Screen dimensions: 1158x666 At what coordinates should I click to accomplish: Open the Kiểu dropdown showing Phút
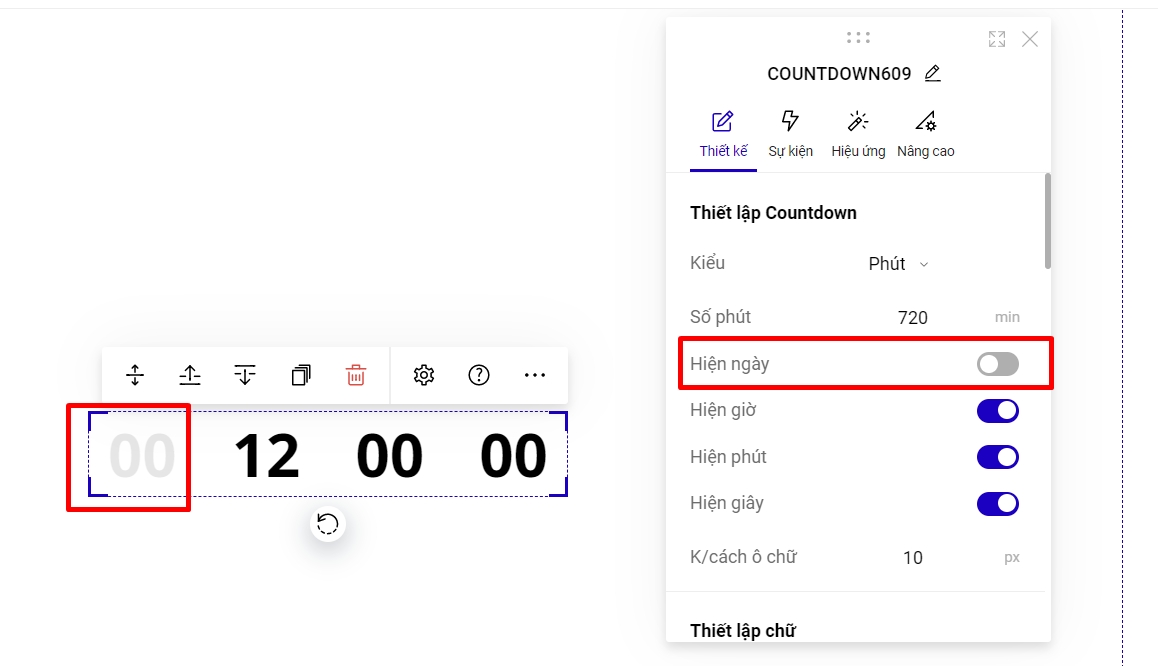pyautogui.click(x=897, y=264)
